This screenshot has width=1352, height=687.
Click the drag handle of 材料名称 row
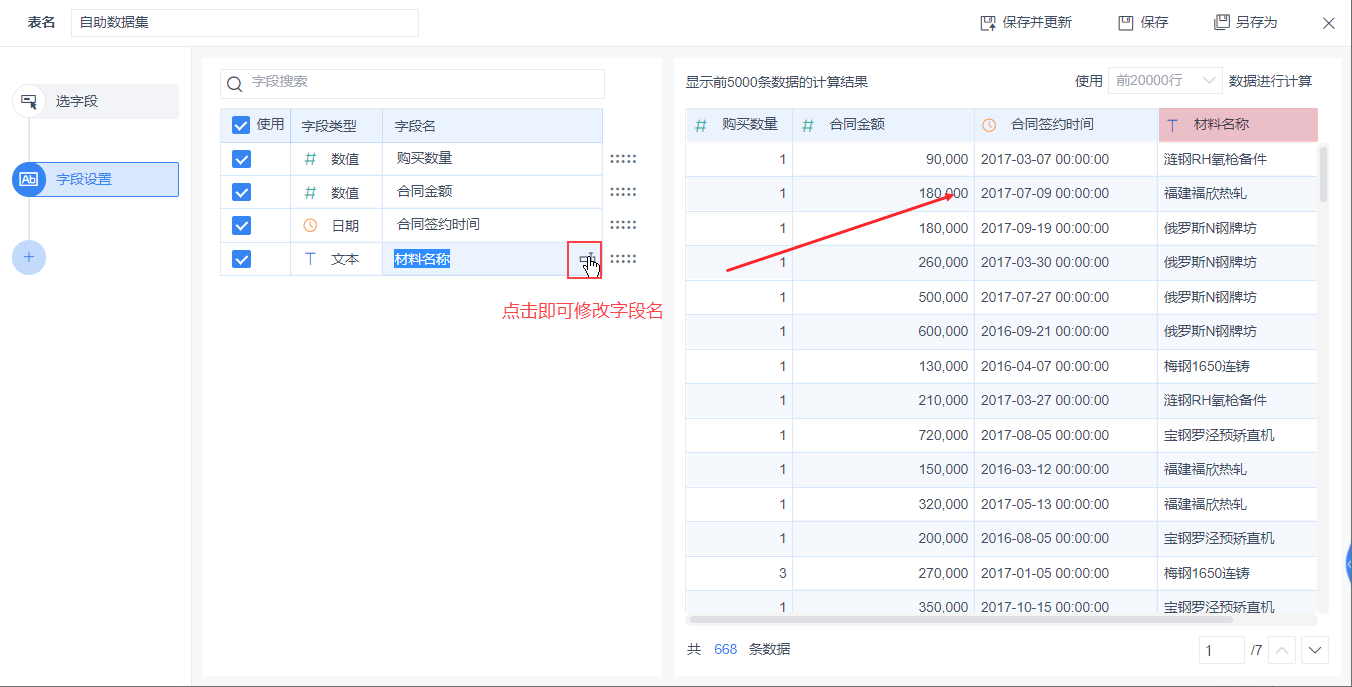tap(623, 259)
